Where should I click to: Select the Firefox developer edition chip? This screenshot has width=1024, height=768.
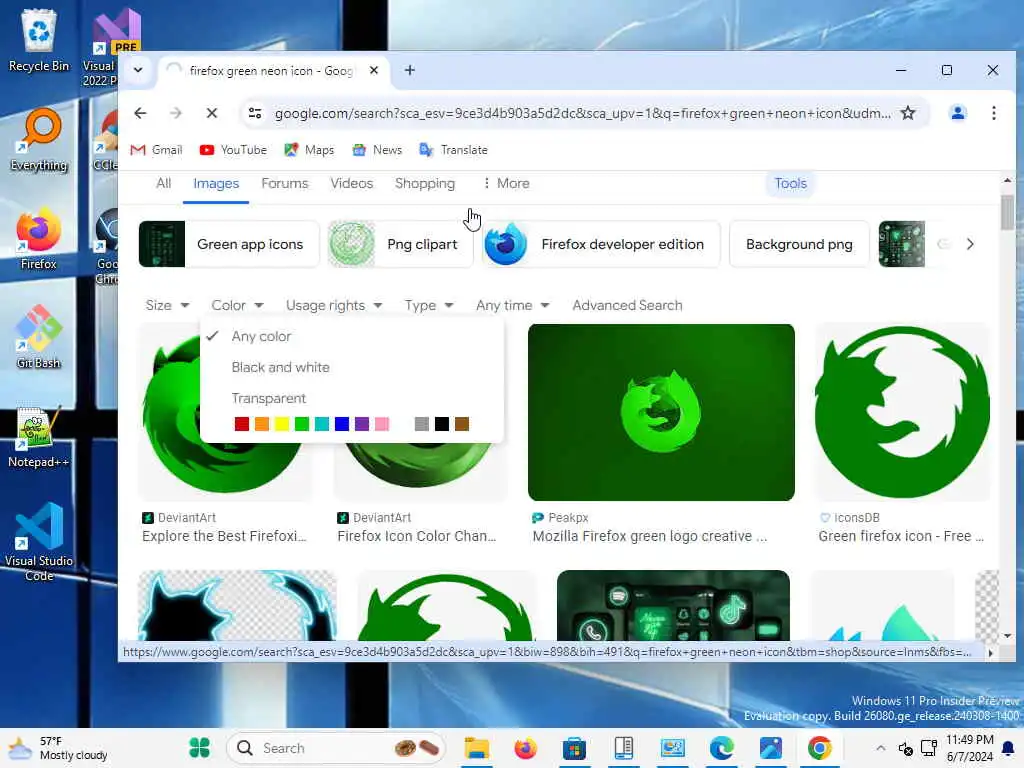tap(601, 244)
